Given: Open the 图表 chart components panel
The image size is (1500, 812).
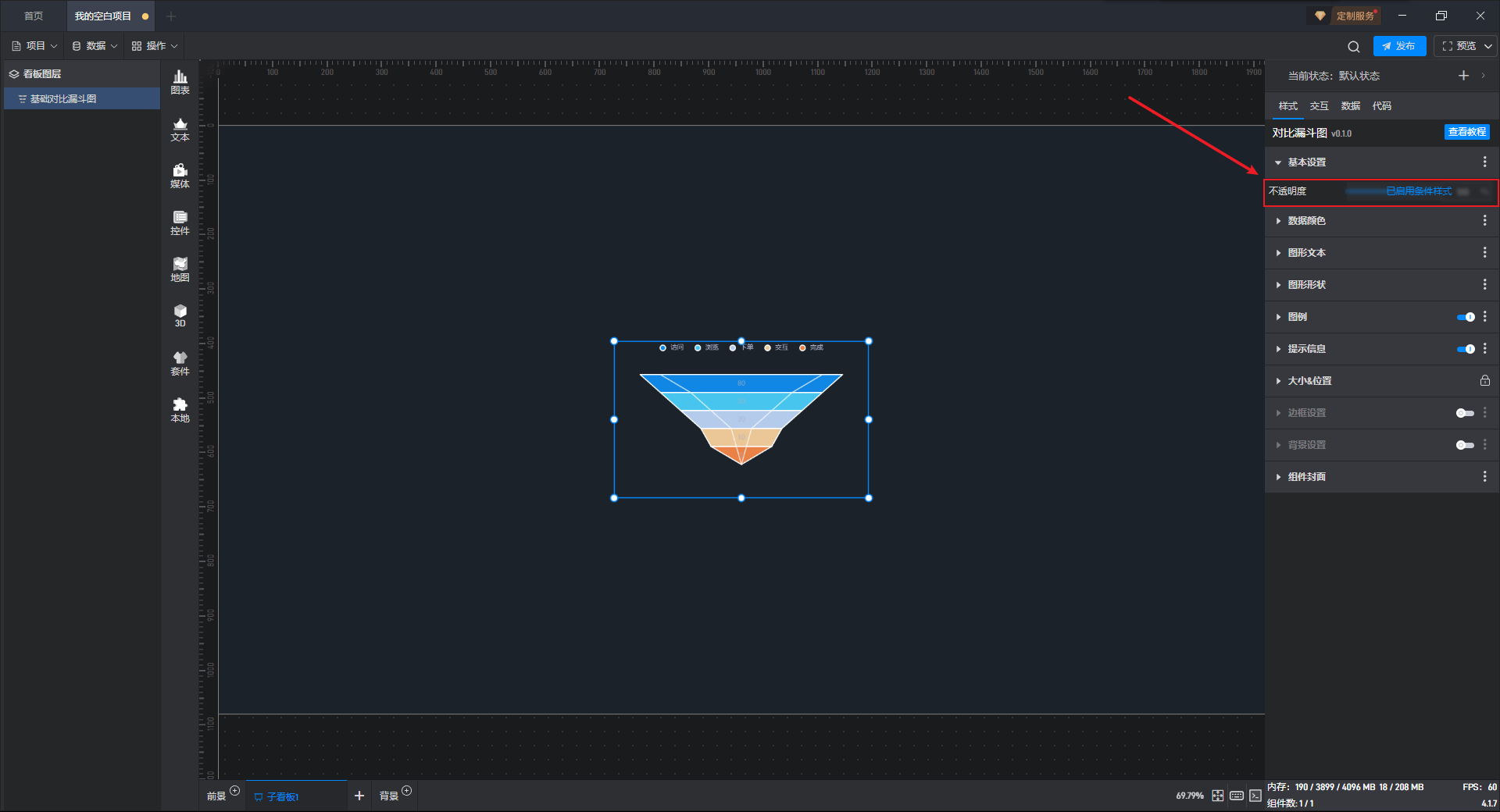Looking at the screenshot, I should point(180,82).
